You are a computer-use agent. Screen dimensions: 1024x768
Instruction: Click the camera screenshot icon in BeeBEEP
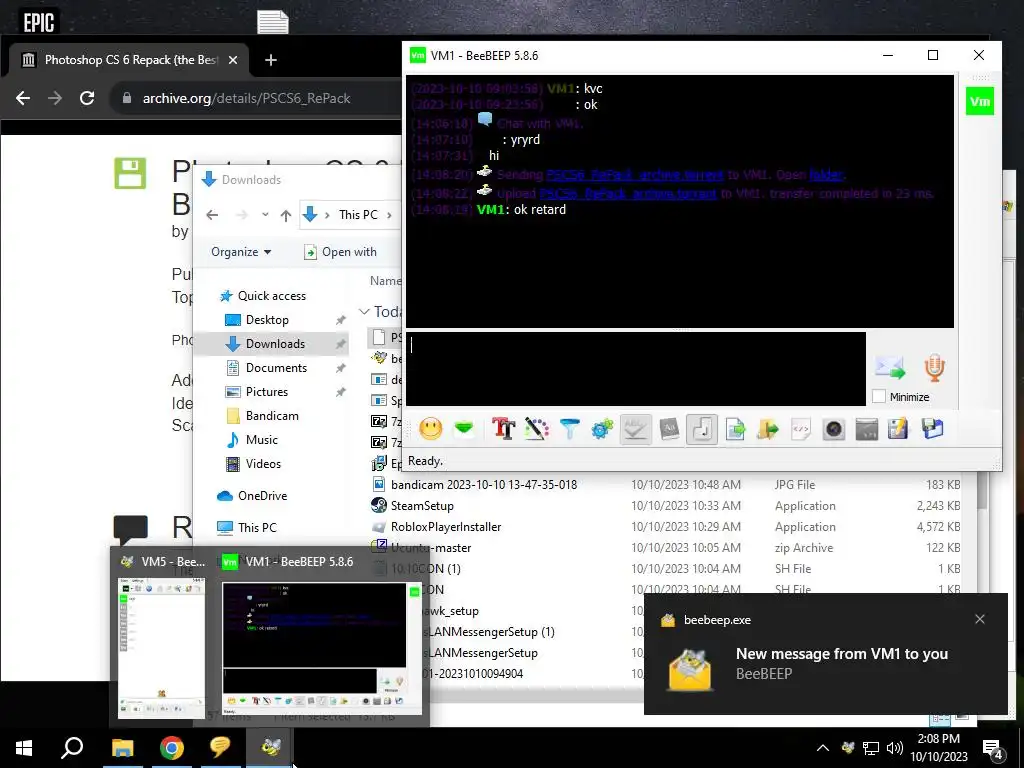(834, 429)
